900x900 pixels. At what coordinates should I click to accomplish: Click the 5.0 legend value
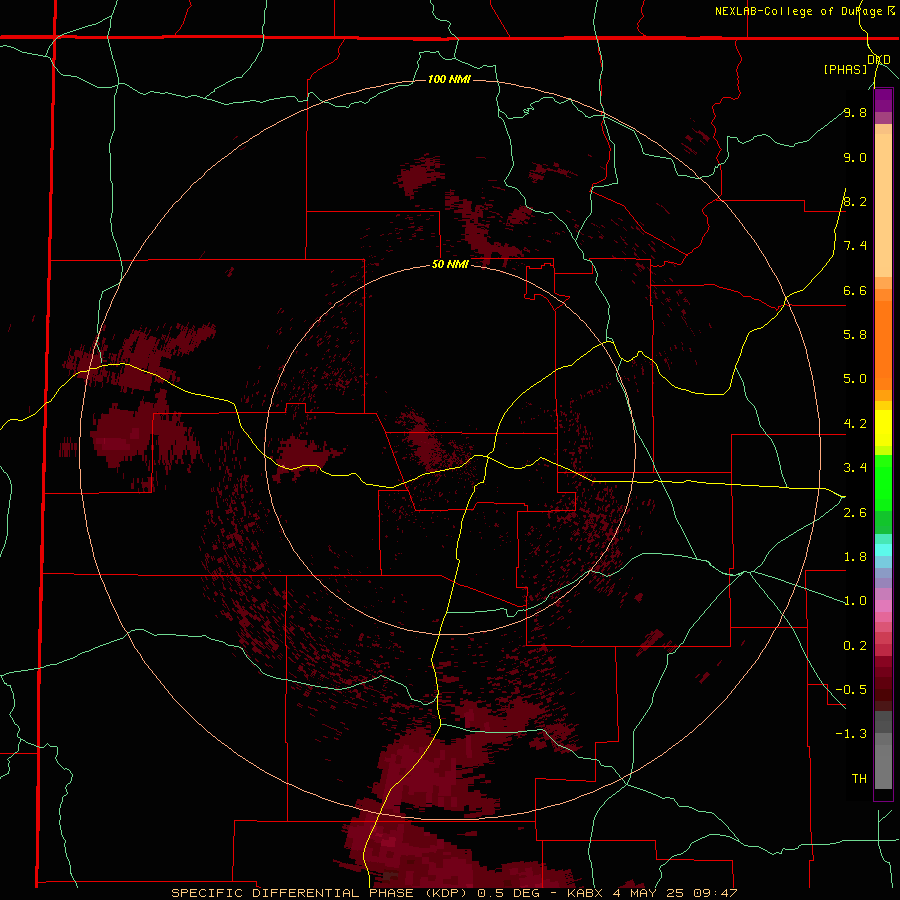(855, 379)
